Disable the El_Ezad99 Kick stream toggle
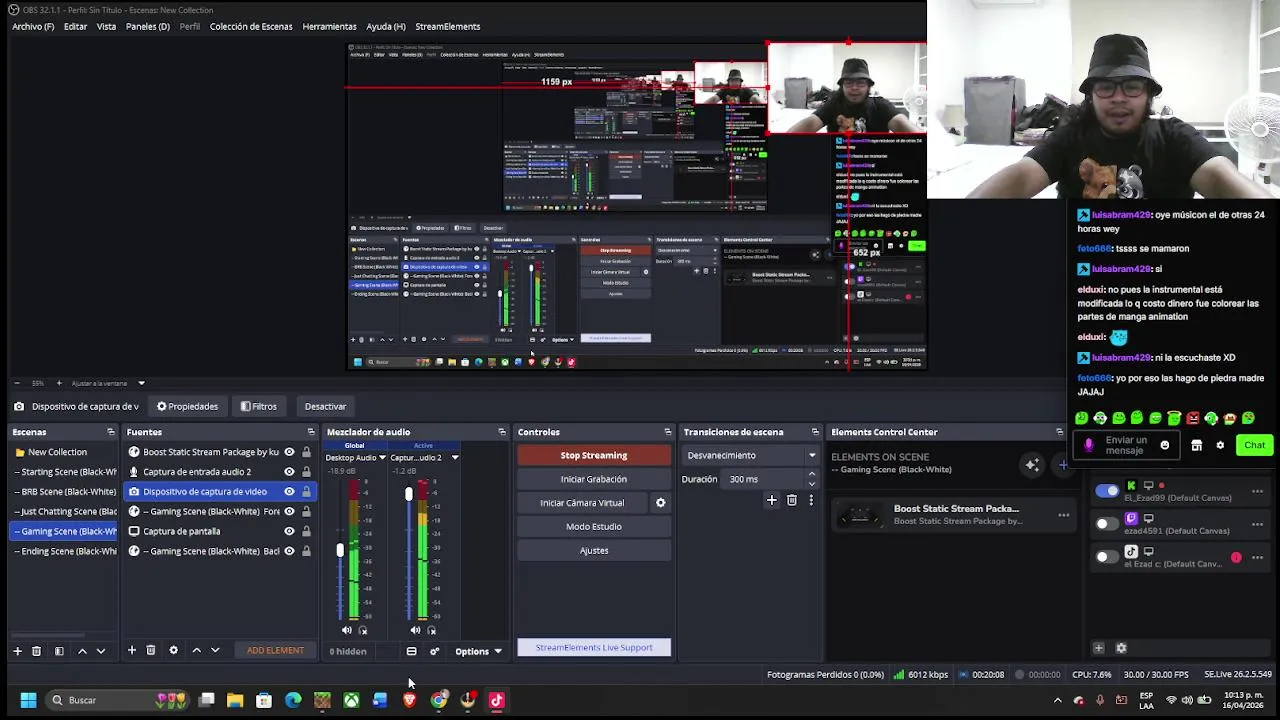 coord(1107,491)
